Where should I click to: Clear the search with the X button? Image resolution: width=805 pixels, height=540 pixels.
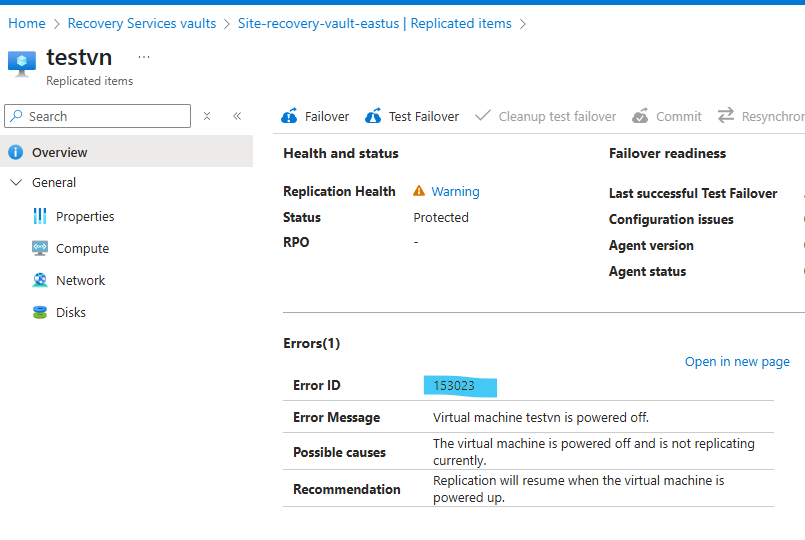click(207, 116)
